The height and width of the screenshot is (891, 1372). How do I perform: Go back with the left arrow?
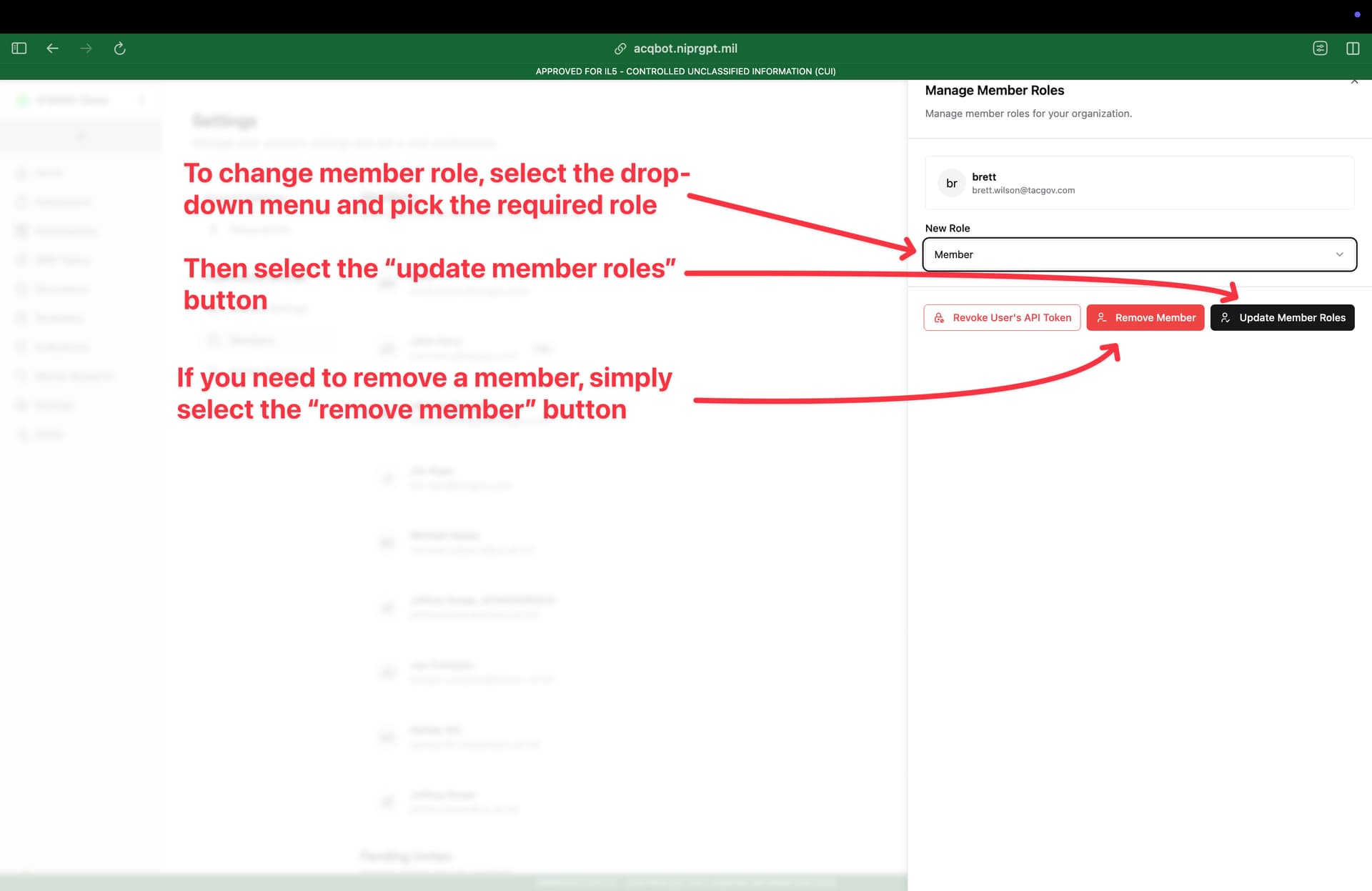click(x=52, y=49)
